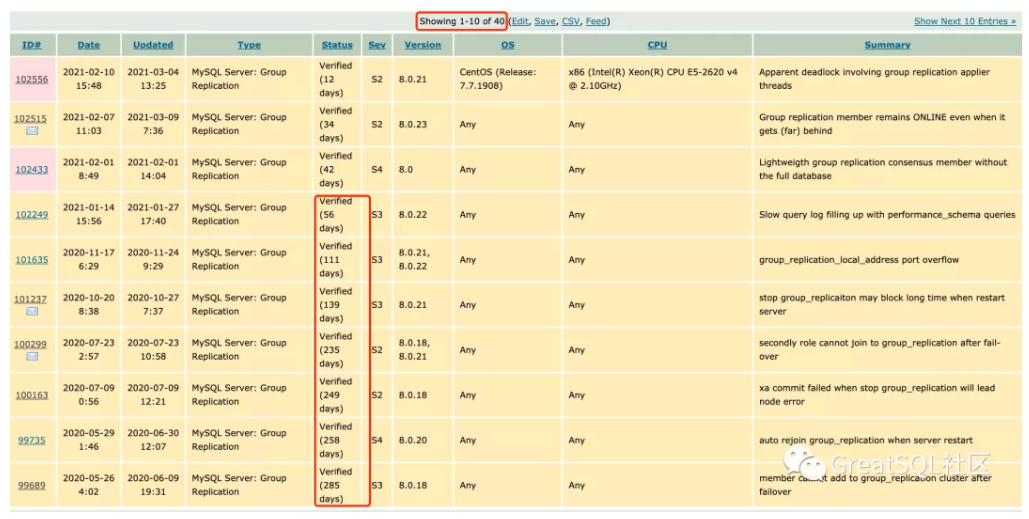Click date cell '2020-11-17 6:29'
Viewport: 1029px width, 519px height.
pyautogui.click(x=89, y=259)
